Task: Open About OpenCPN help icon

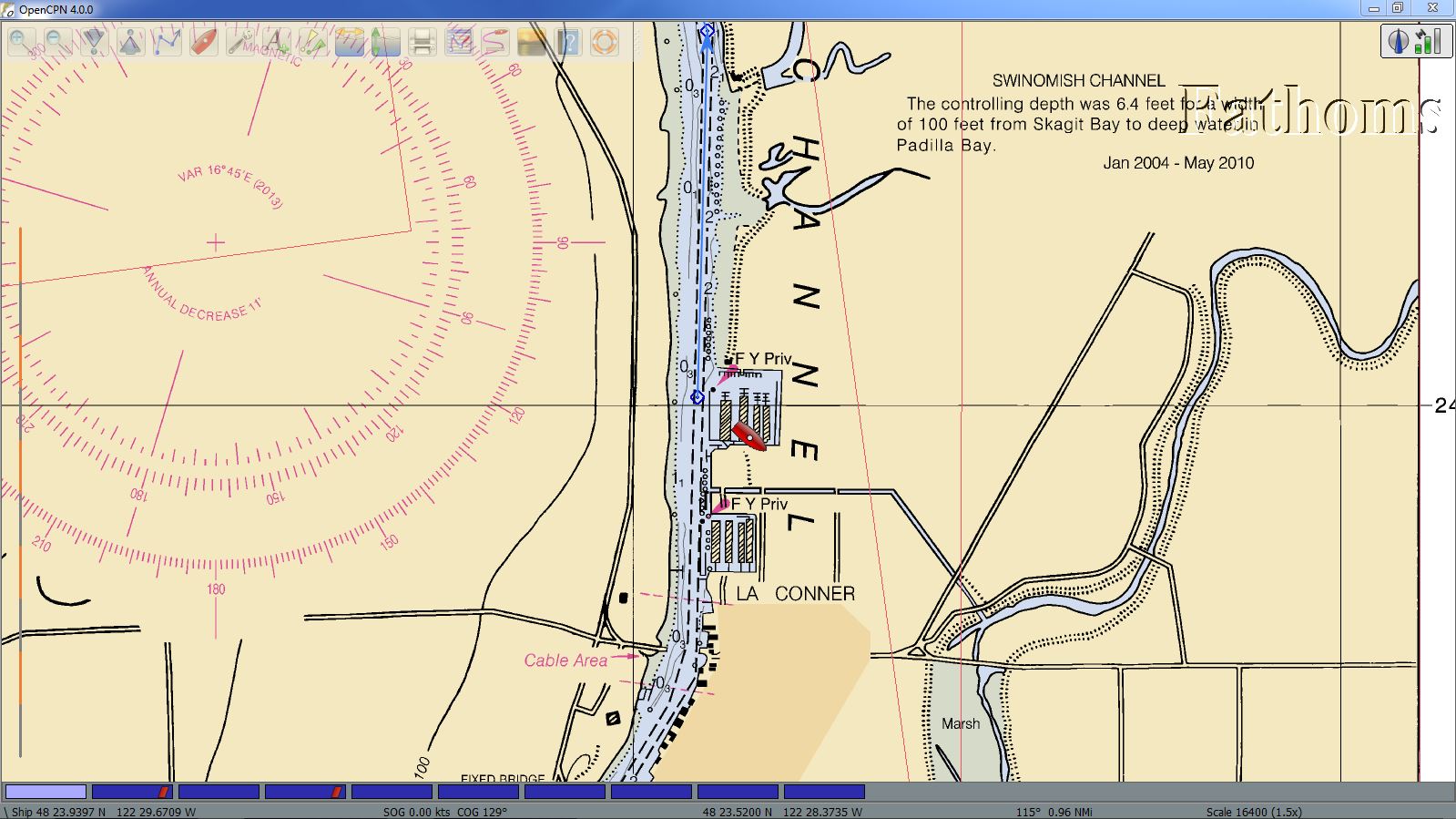Action: click(x=568, y=42)
